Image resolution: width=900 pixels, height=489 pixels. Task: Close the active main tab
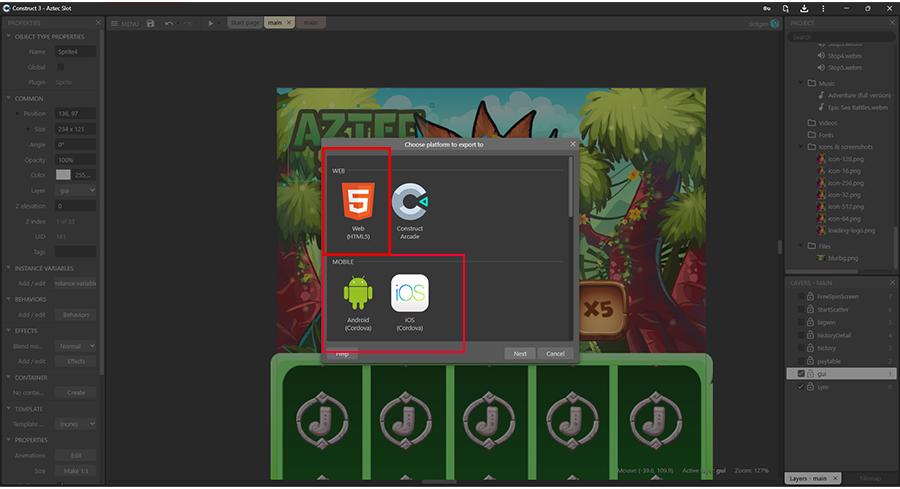click(289, 23)
